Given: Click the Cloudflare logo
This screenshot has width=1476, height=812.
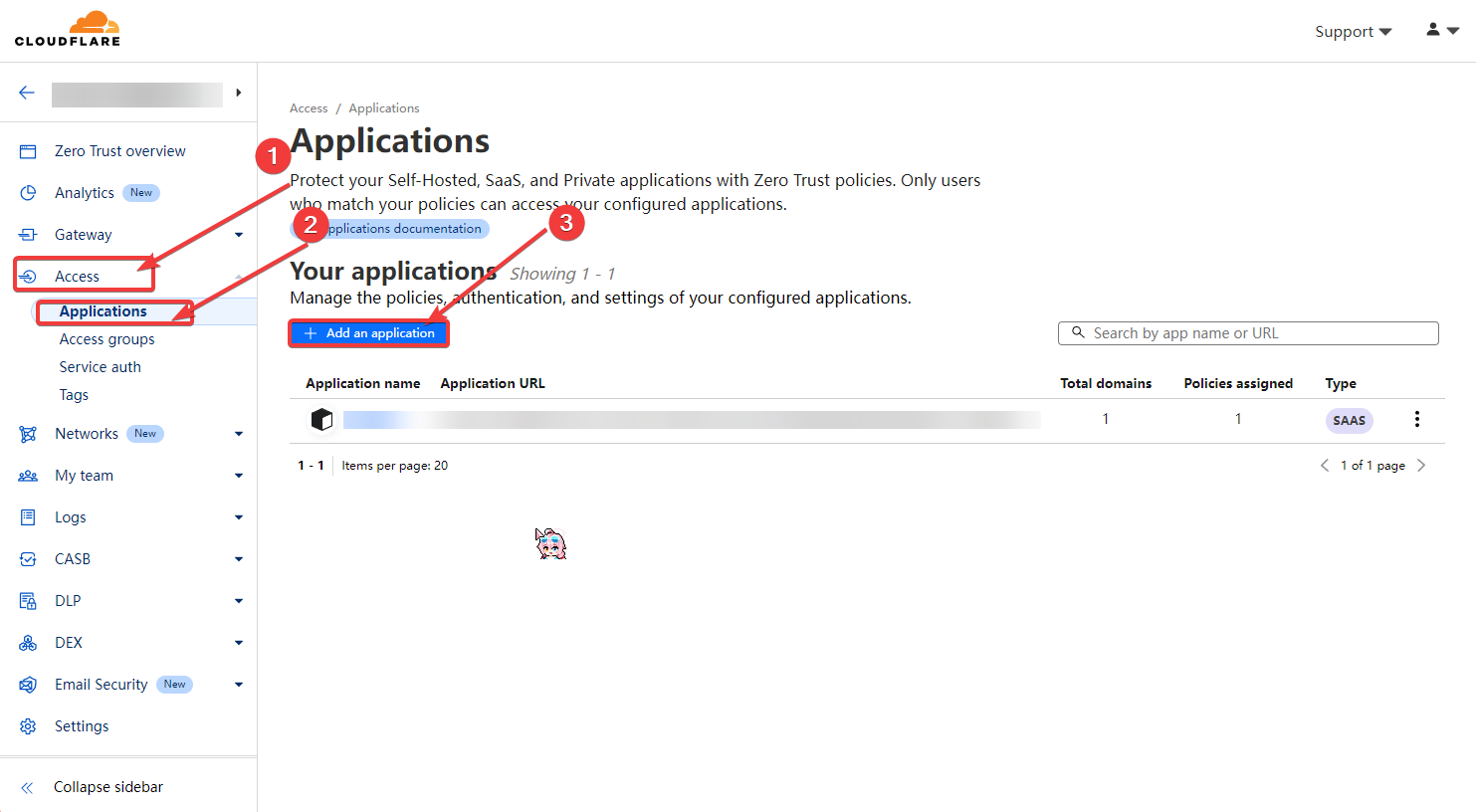Looking at the screenshot, I should tap(68, 29).
